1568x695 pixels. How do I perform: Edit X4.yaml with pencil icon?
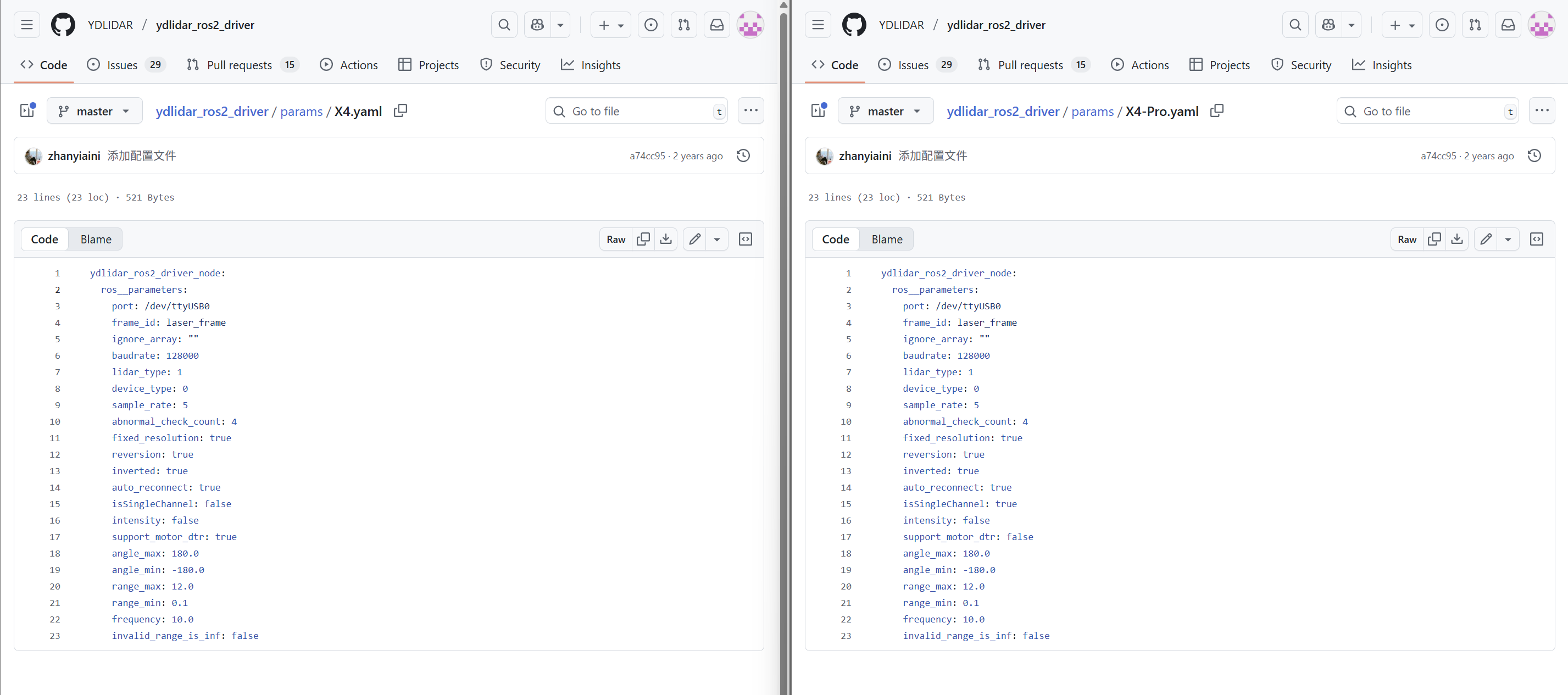tap(694, 239)
